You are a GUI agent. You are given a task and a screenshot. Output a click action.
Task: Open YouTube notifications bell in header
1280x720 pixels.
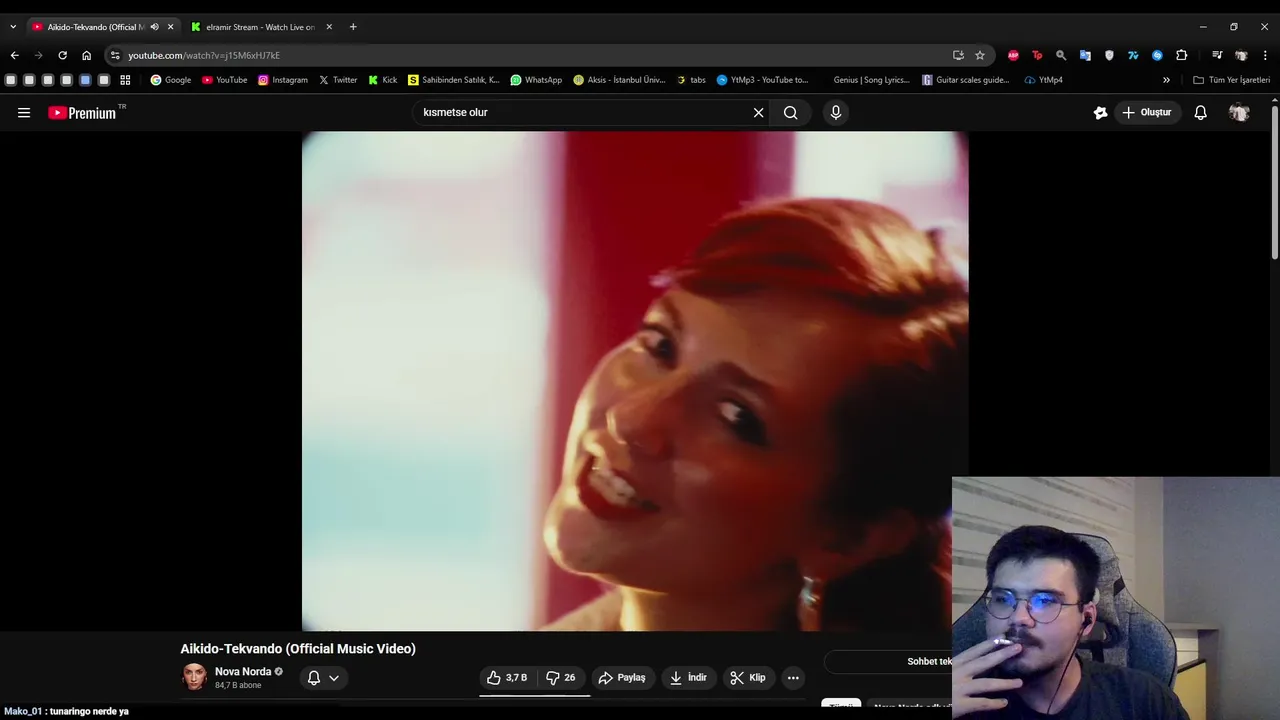click(1201, 113)
